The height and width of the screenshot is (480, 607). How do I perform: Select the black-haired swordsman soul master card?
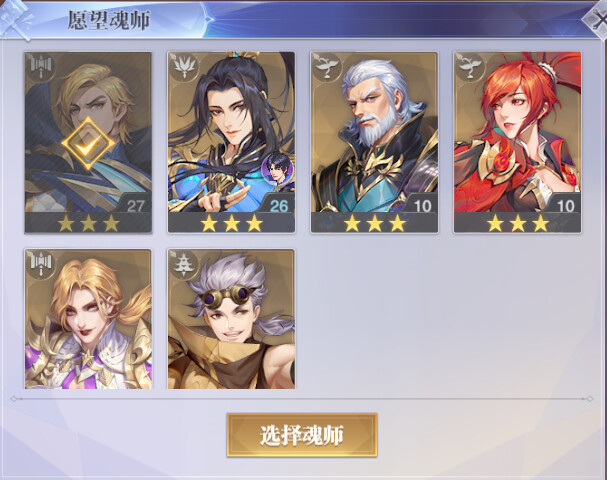pyautogui.click(x=231, y=142)
